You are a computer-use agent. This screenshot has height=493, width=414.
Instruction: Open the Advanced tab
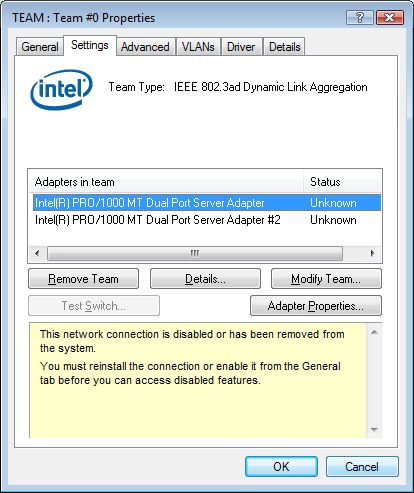(x=145, y=47)
